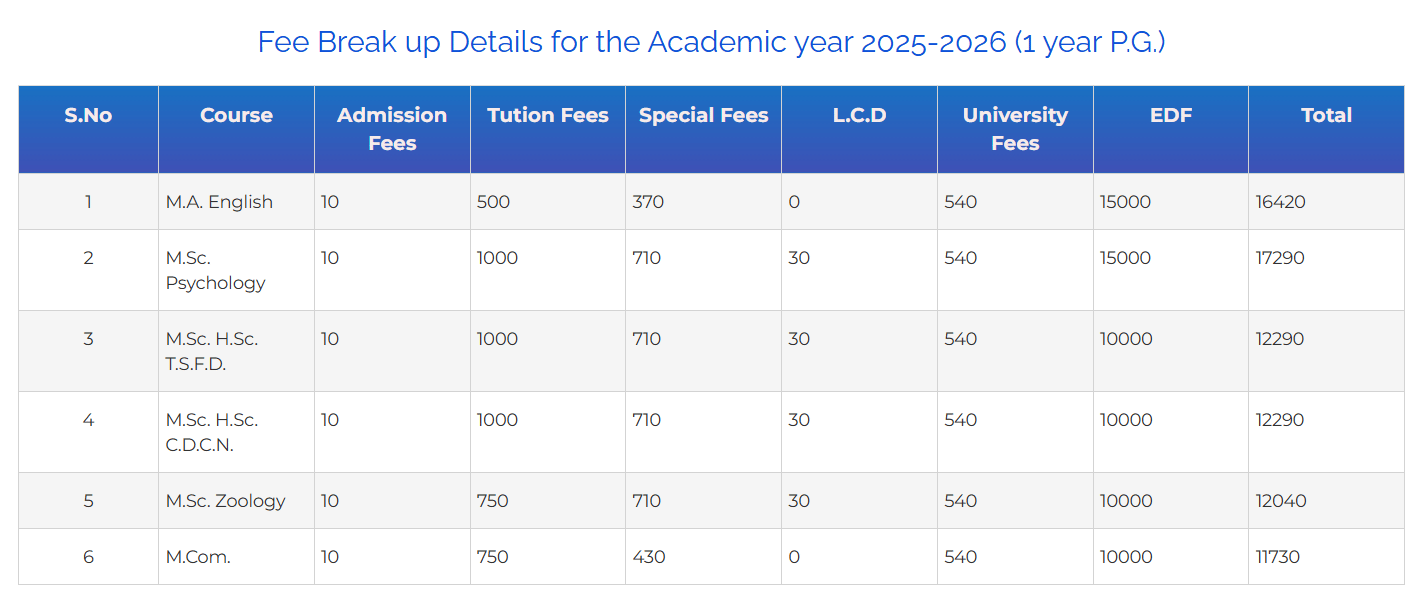Image resolution: width=1424 pixels, height=605 pixels.
Task: Select the Admission Fees column header
Action: pyautogui.click(x=392, y=129)
